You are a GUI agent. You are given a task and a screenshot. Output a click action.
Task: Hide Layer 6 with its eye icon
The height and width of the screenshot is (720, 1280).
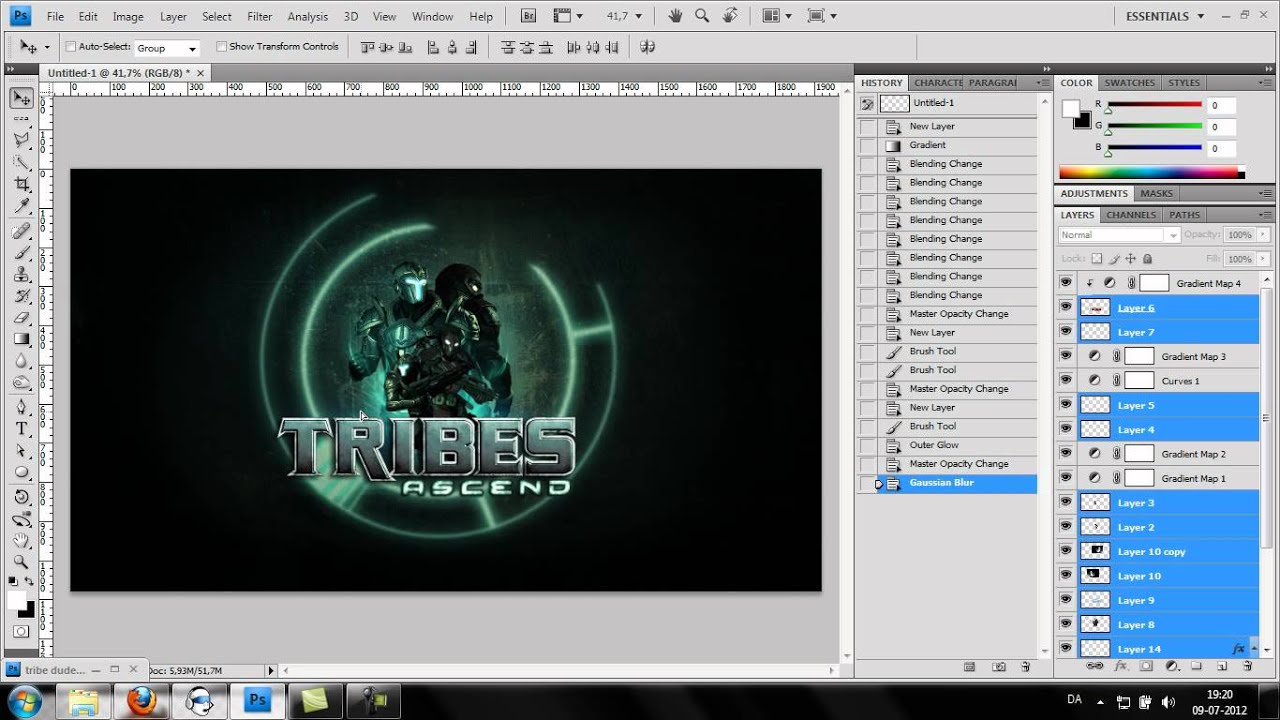pyautogui.click(x=1066, y=308)
